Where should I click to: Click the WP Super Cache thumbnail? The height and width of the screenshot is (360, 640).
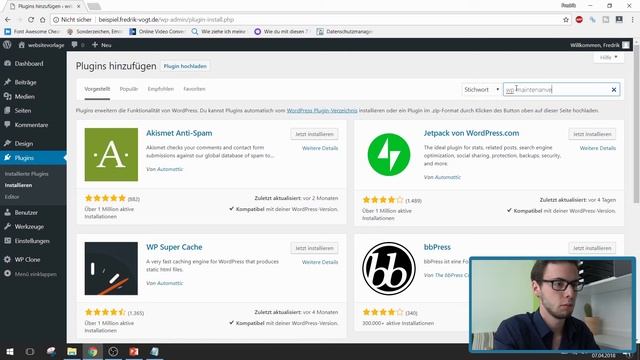pos(111,269)
